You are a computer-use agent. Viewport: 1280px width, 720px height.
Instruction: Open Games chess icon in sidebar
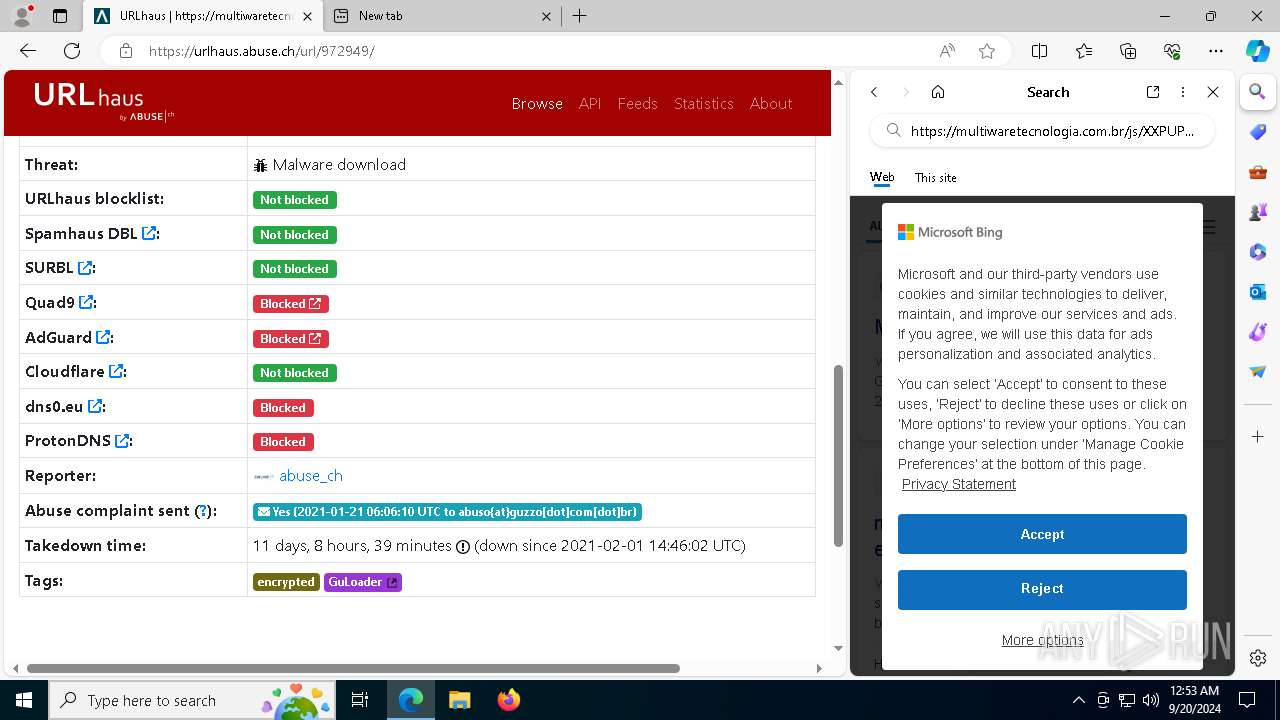[1258, 212]
